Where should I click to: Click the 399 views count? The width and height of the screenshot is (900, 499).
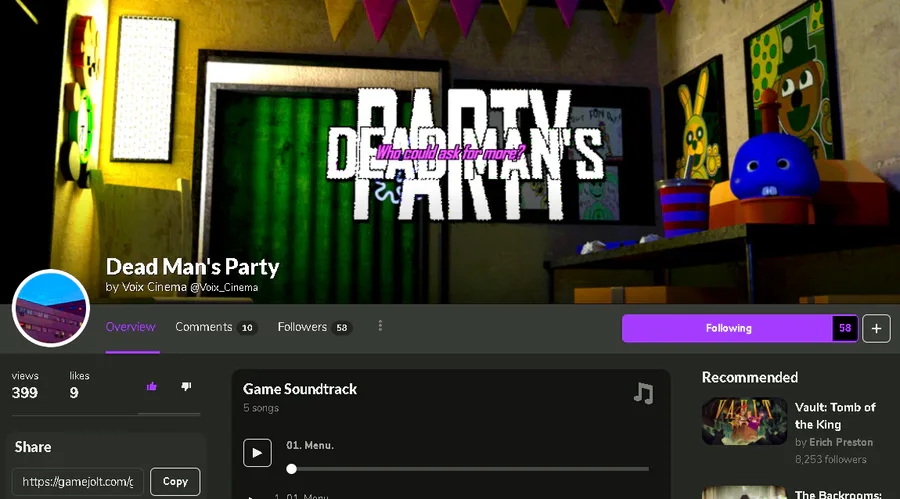click(25, 393)
